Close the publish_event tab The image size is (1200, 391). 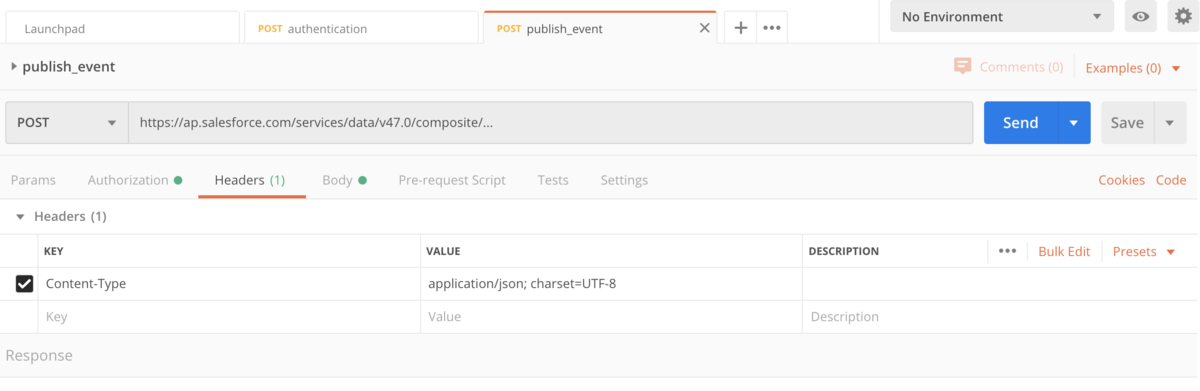pyautogui.click(x=705, y=28)
